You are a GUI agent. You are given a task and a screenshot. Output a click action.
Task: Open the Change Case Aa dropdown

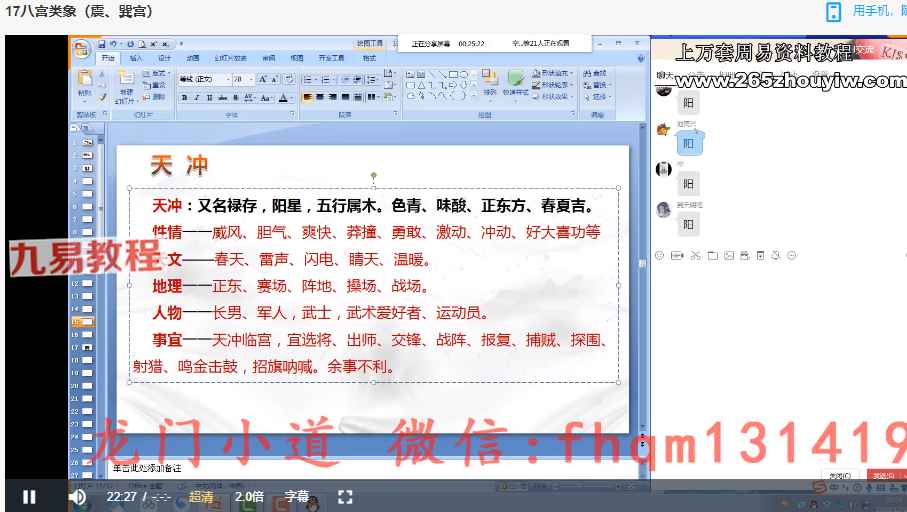pos(266,97)
